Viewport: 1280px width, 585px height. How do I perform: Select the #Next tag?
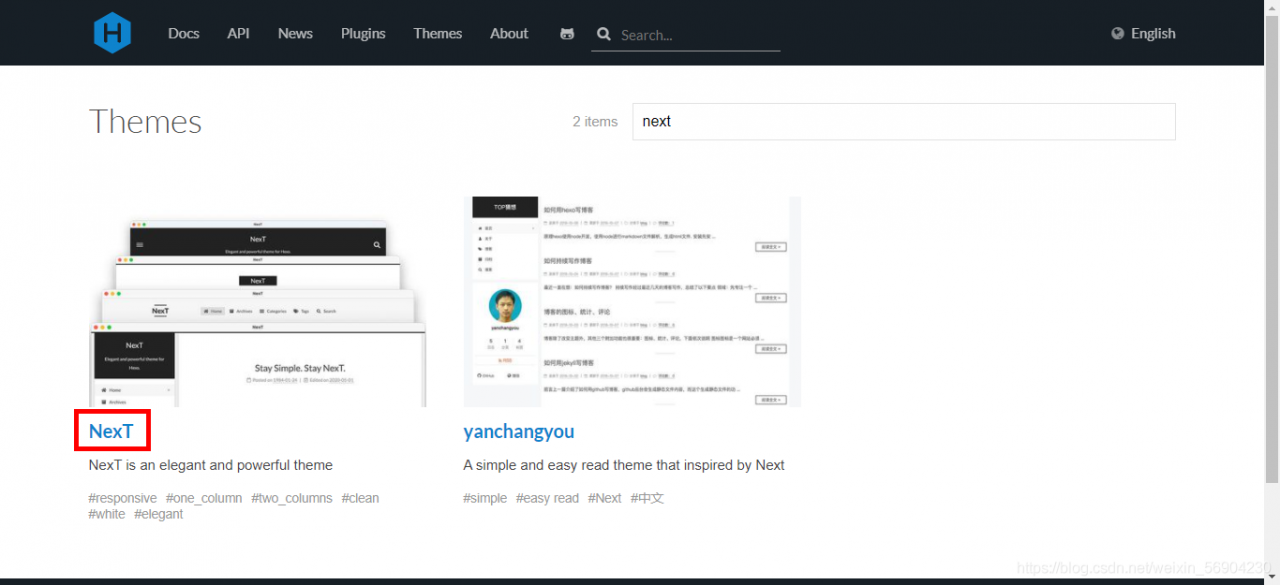(605, 498)
